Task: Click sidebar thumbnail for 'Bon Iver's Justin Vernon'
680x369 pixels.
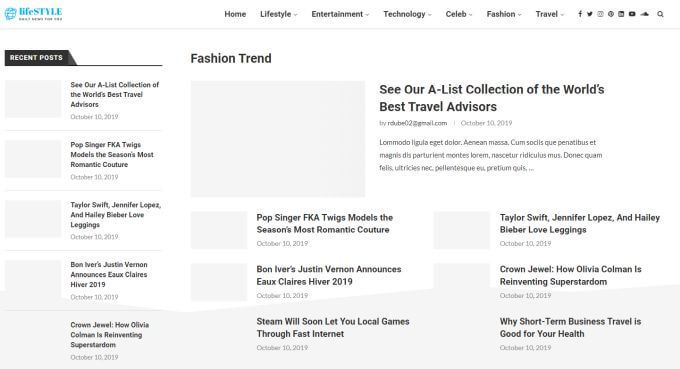Action: [33, 279]
